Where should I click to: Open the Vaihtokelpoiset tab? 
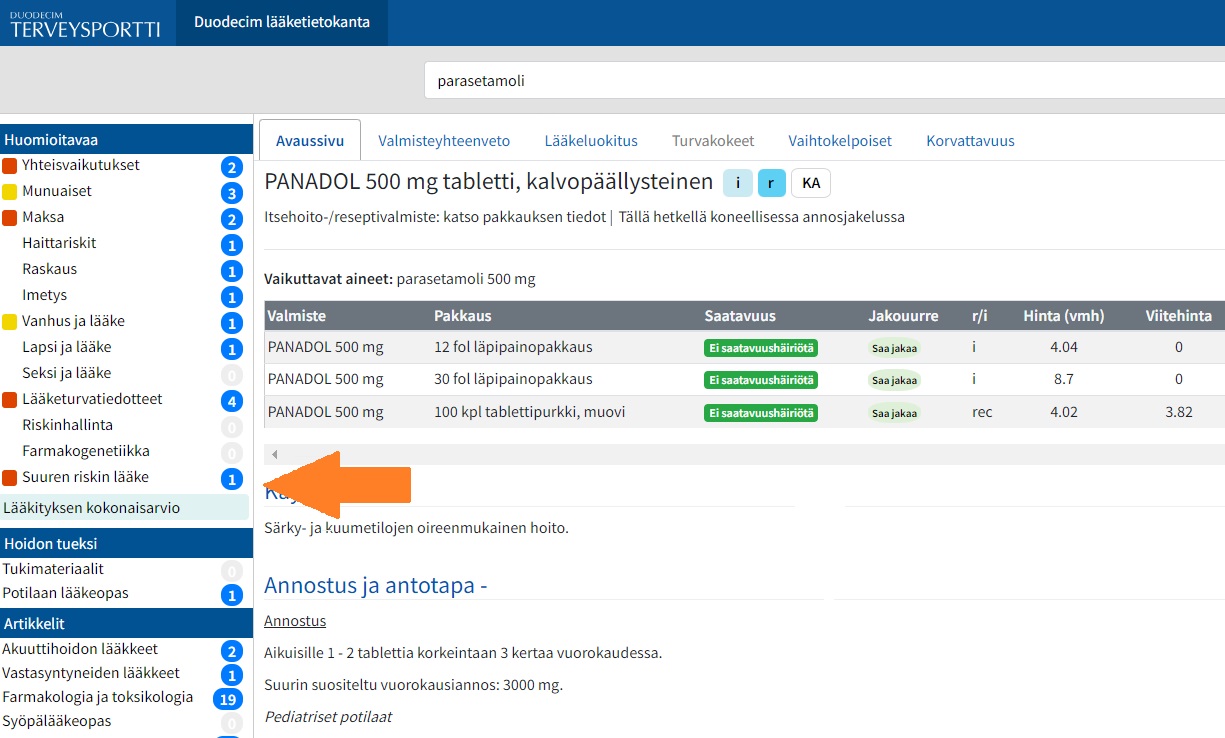click(840, 141)
